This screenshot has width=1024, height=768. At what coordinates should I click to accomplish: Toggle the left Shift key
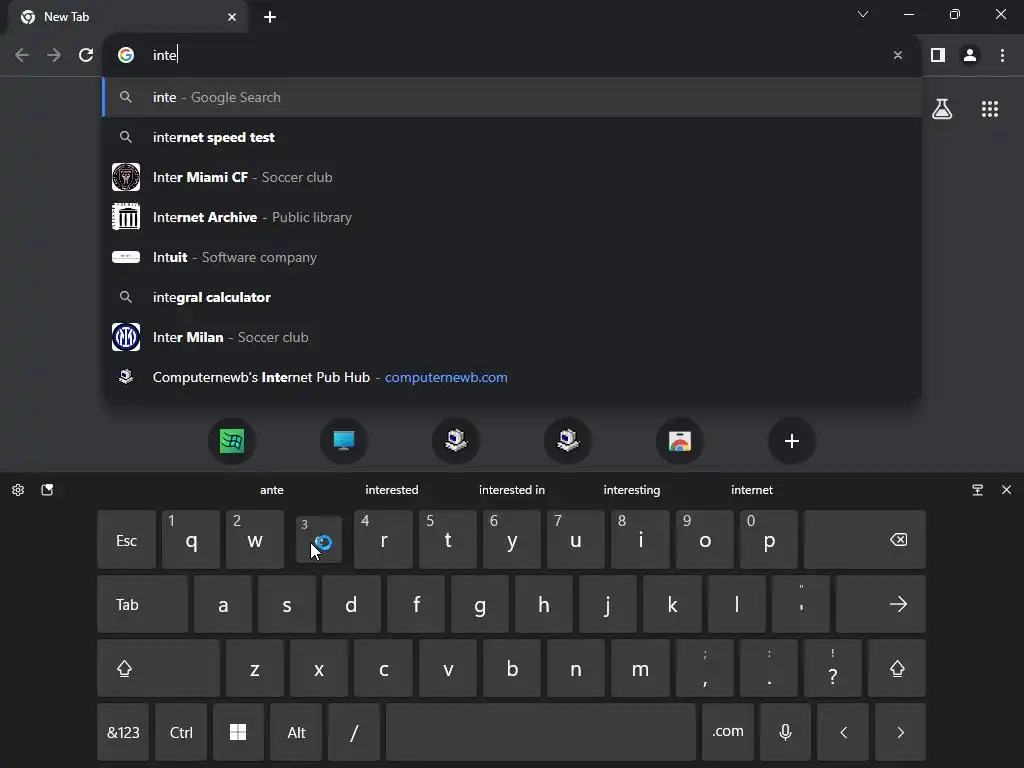click(x=158, y=668)
